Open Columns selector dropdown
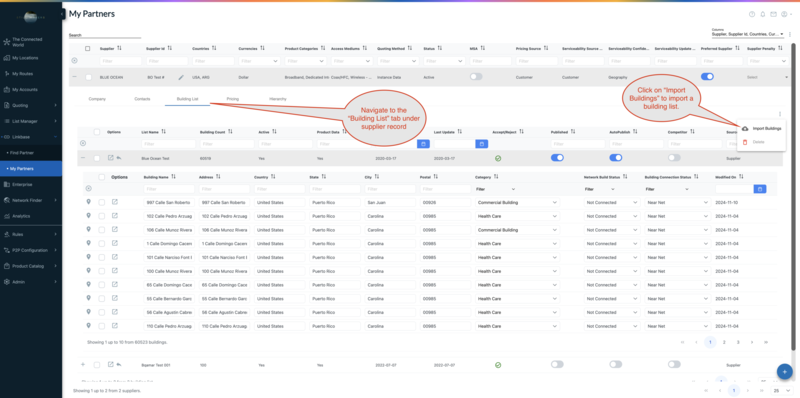The width and height of the screenshot is (800, 398). (748, 34)
